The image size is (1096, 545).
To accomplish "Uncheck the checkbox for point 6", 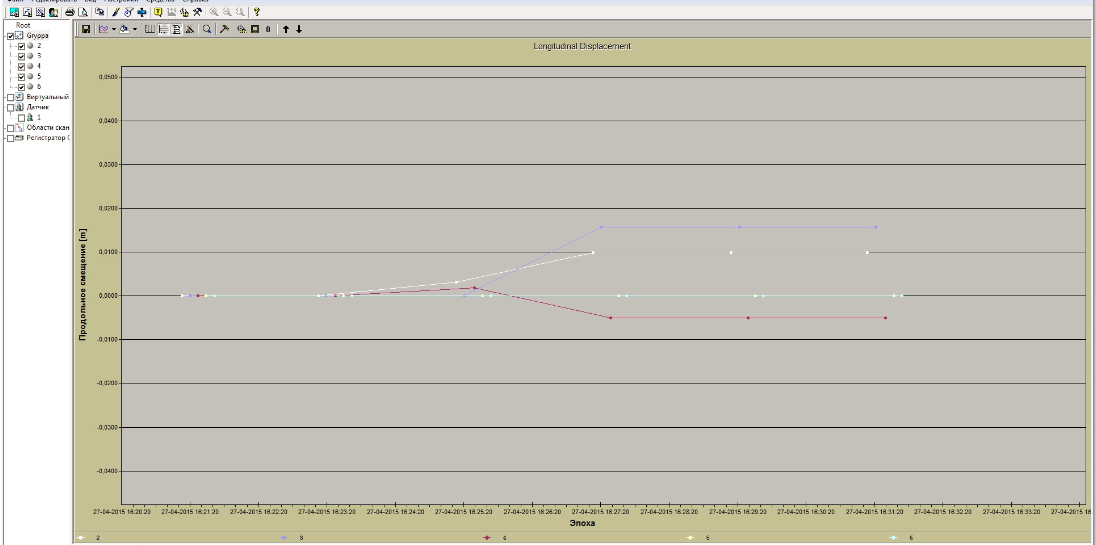I will (x=21, y=87).
